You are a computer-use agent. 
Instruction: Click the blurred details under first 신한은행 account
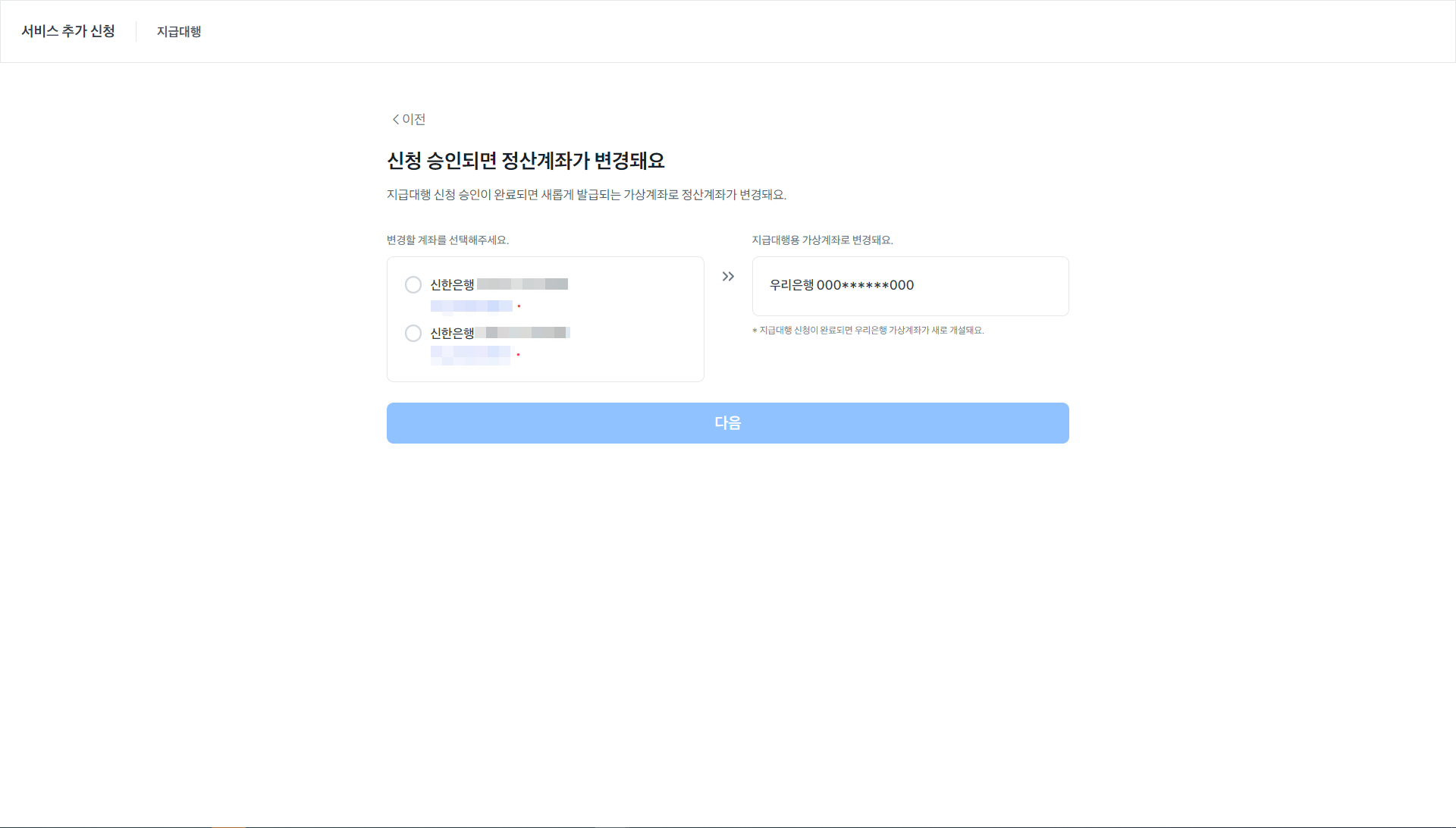472,306
